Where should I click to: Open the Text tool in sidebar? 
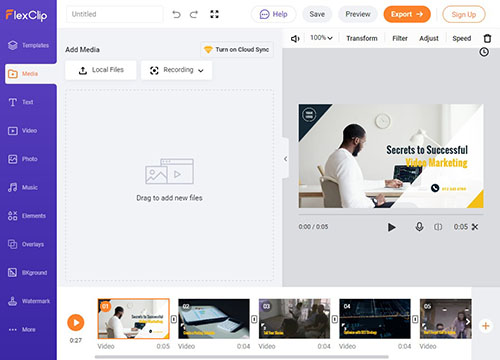[x=21, y=102]
